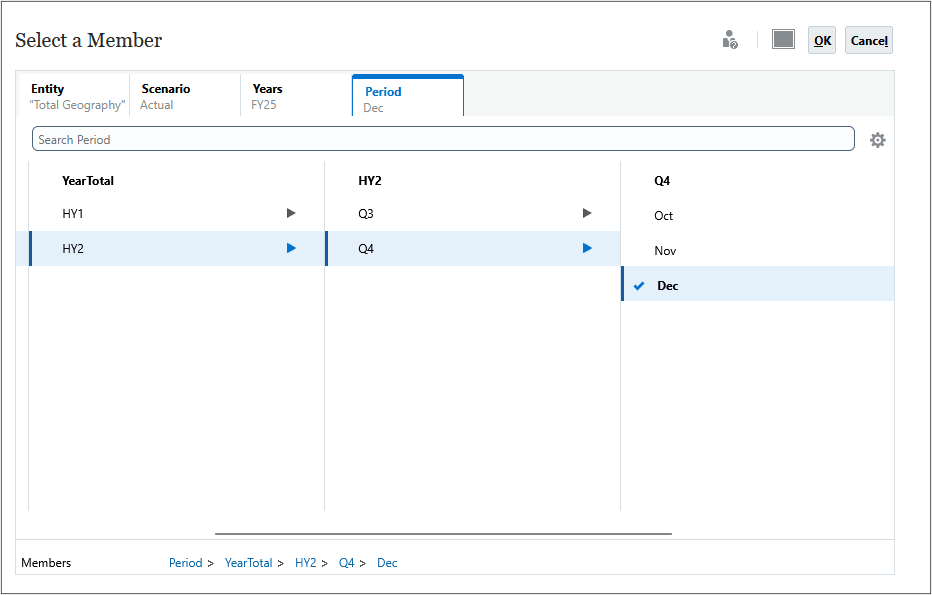Select the Q3 member row
Viewport: 932px width, 595px height.
tap(473, 213)
